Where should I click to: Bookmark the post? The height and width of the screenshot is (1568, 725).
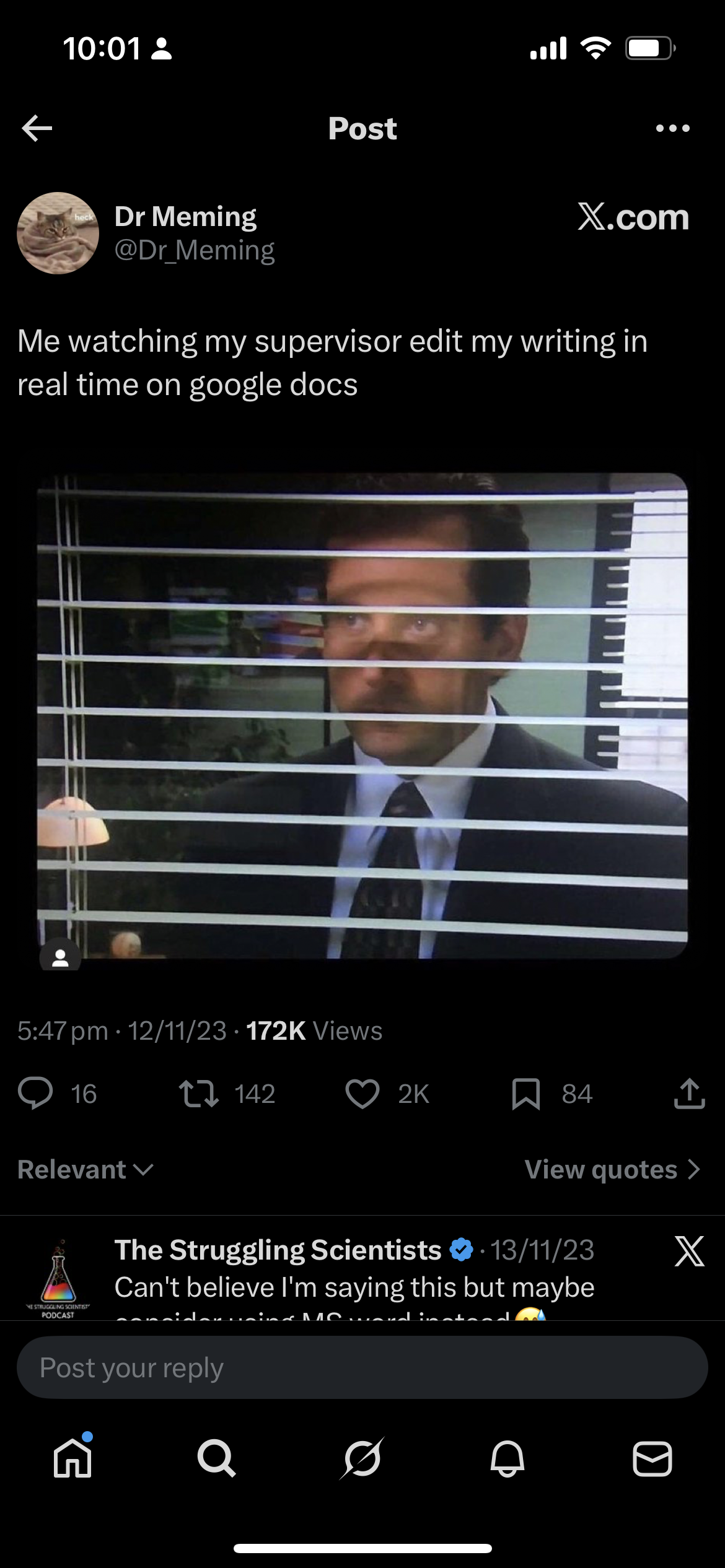[526, 1094]
